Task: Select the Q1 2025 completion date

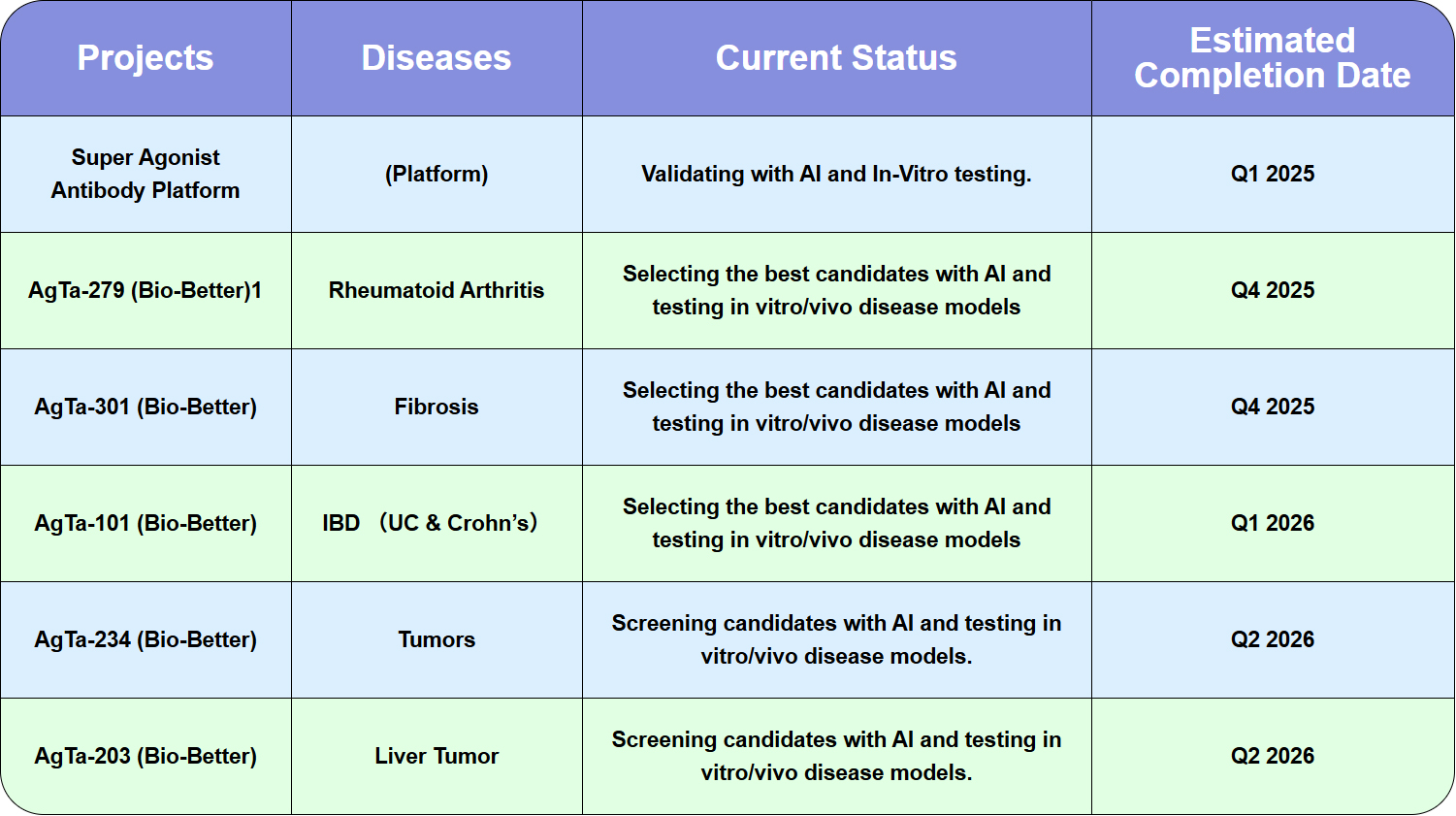Action: [1272, 174]
